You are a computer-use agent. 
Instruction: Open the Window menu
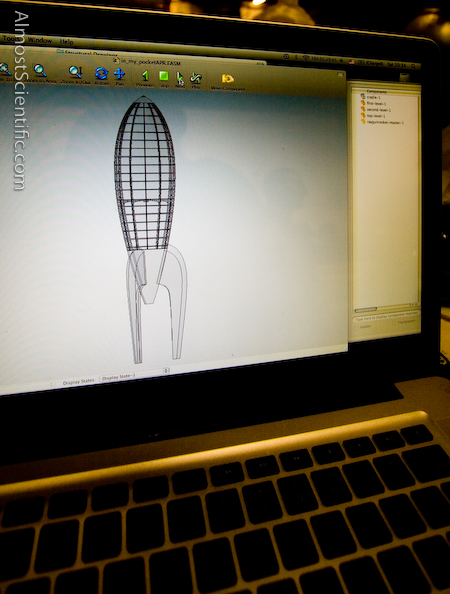[x=39, y=40]
